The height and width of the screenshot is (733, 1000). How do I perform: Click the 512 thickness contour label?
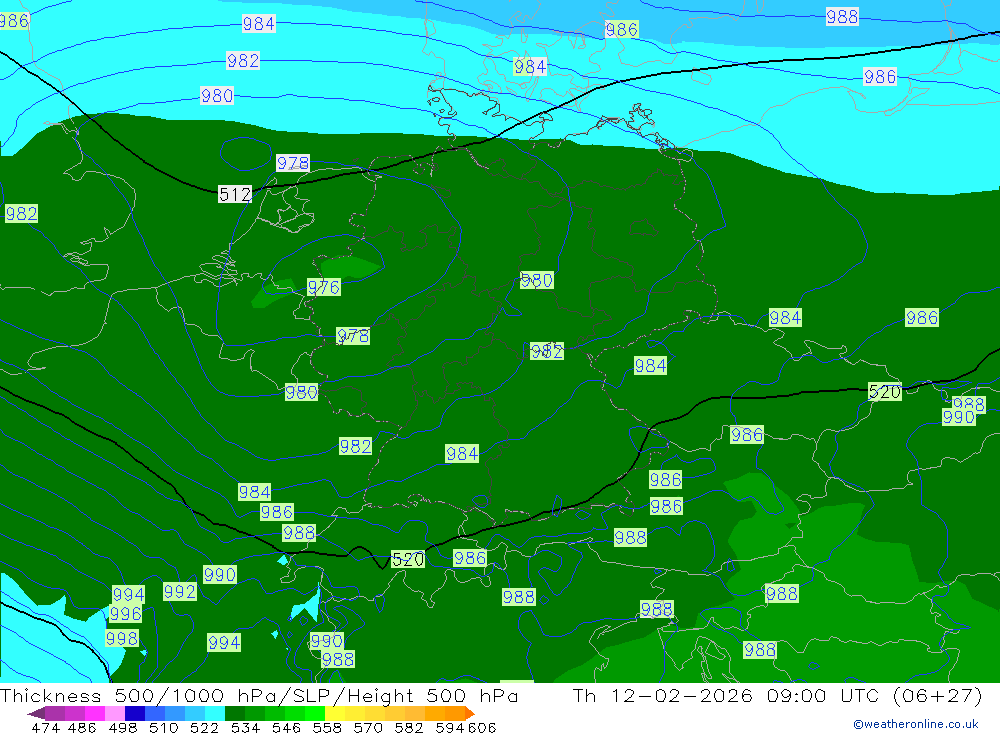235,194
